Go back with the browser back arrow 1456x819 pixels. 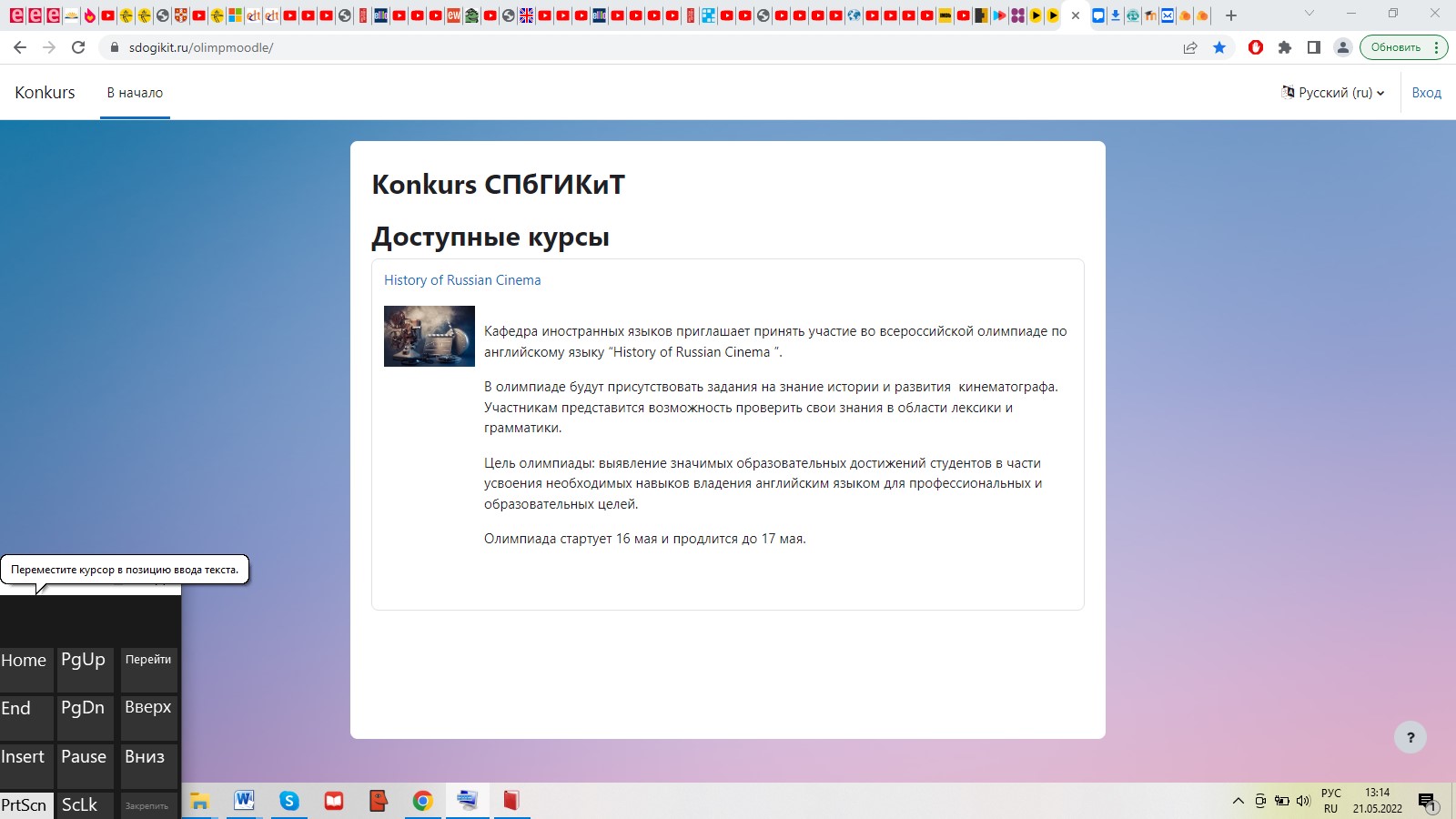point(20,47)
